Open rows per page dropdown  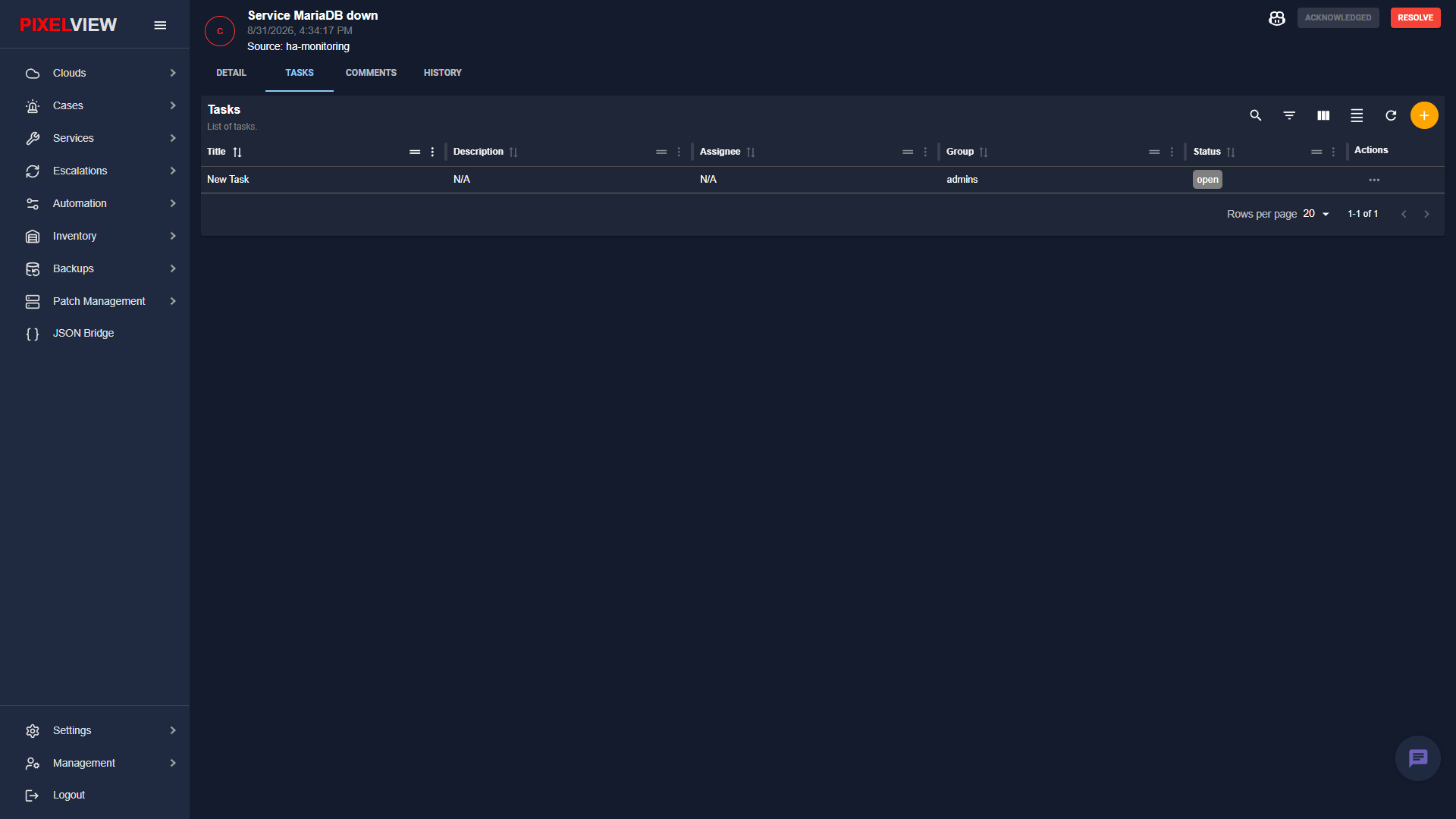(1316, 214)
